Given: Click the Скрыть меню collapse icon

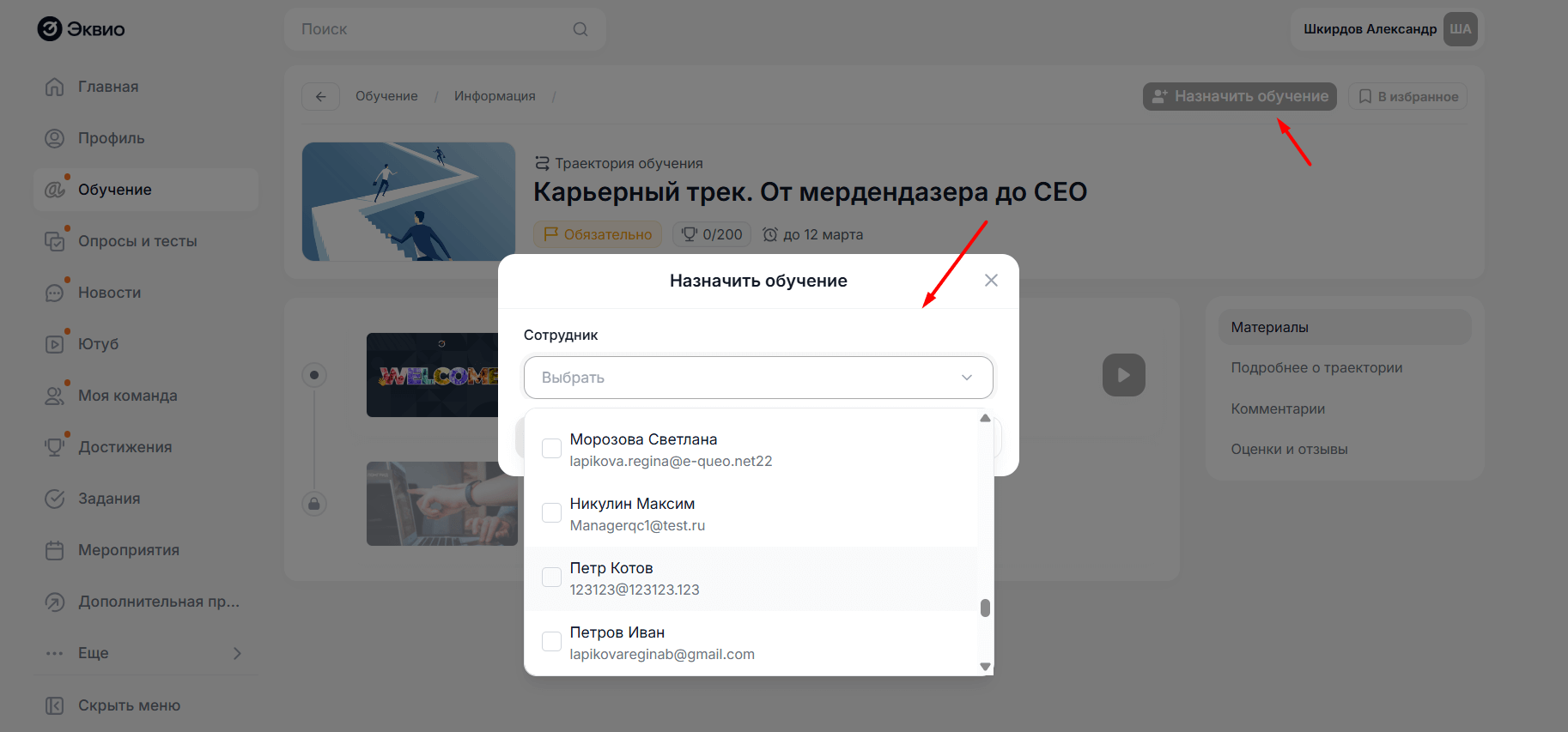Looking at the screenshot, I should (54, 705).
